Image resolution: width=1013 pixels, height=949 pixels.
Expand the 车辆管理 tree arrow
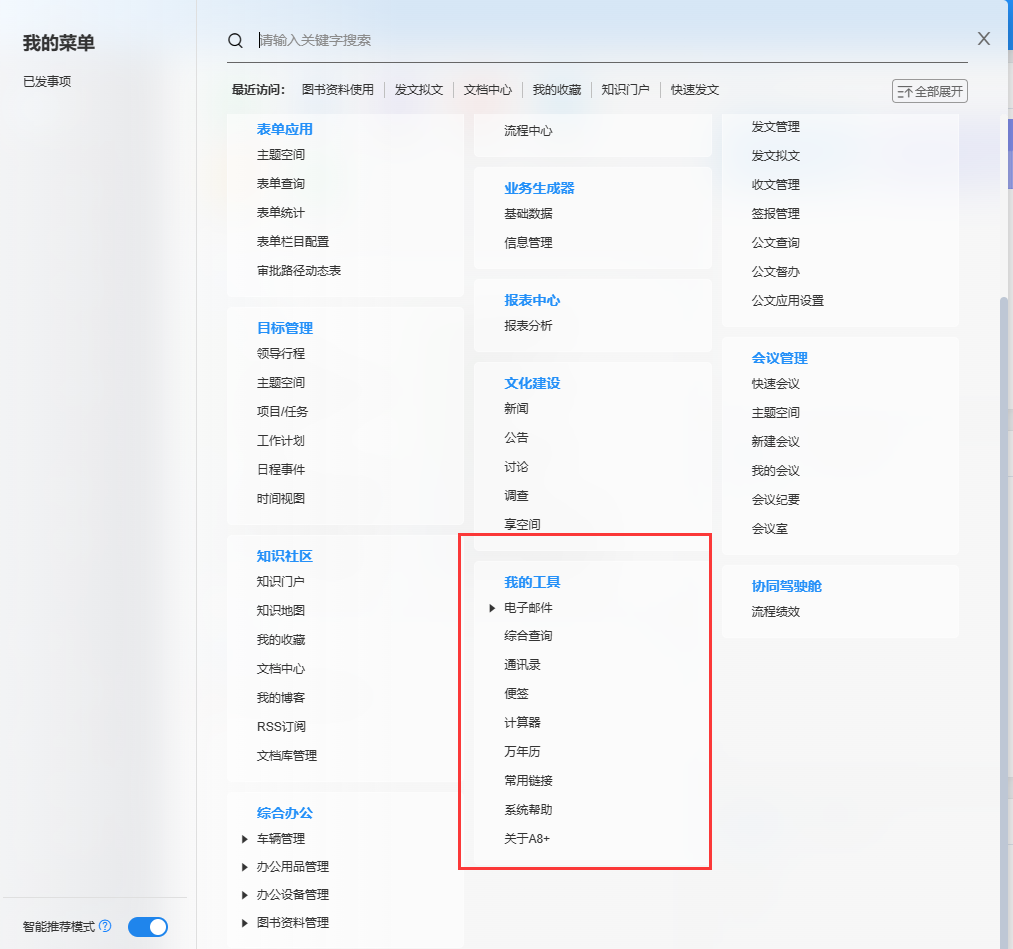[x=245, y=839]
